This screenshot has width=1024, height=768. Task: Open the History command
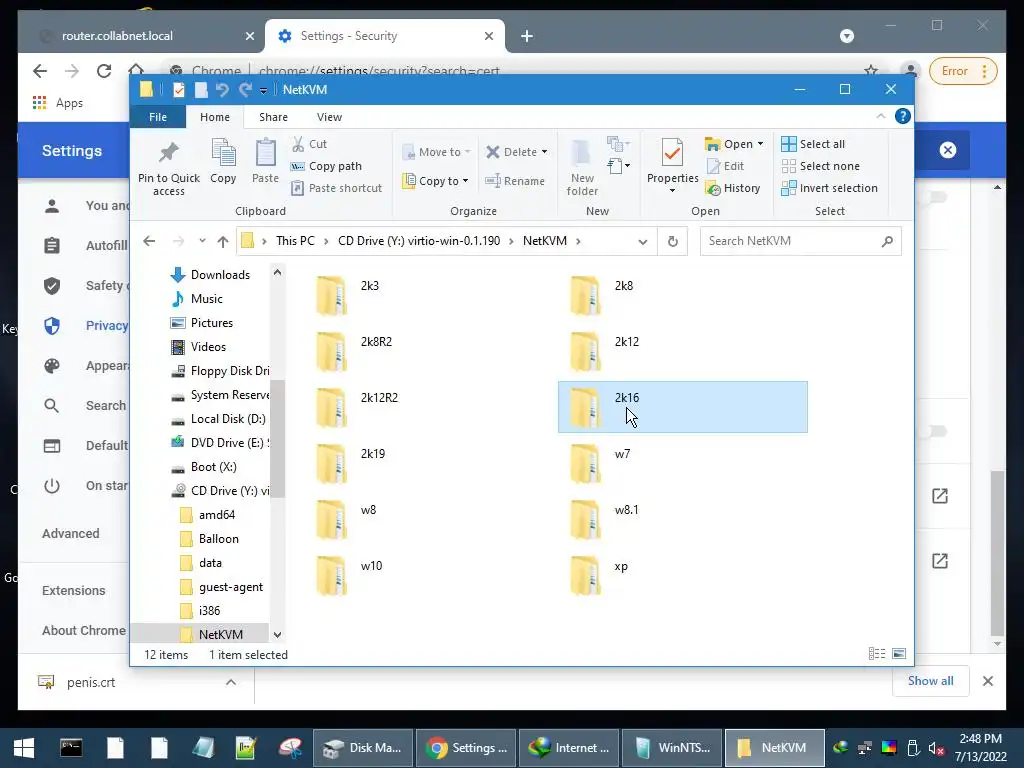733,188
